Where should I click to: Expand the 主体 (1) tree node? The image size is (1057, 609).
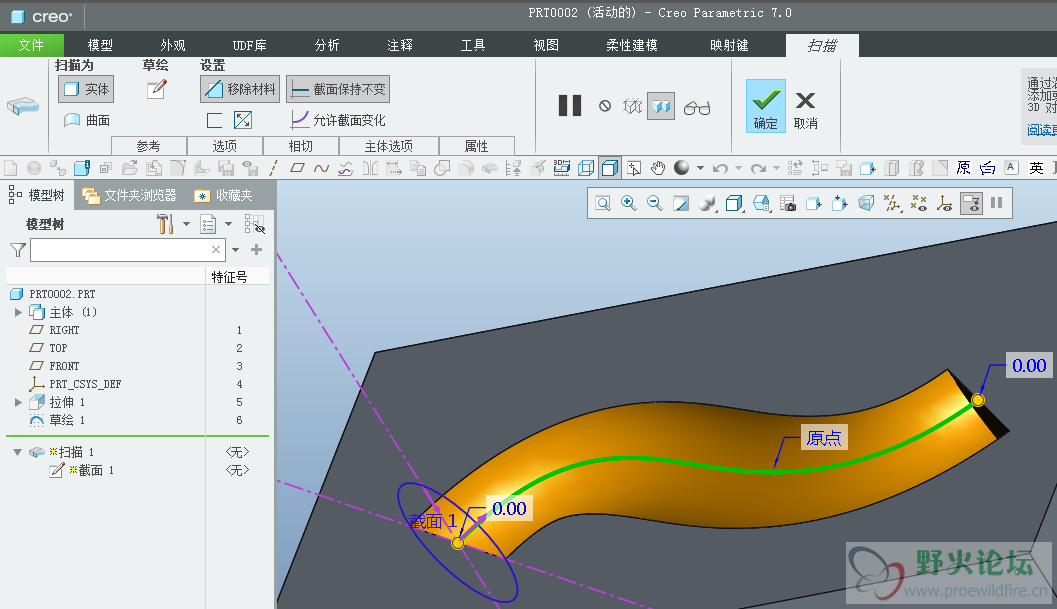tap(18, 312)
